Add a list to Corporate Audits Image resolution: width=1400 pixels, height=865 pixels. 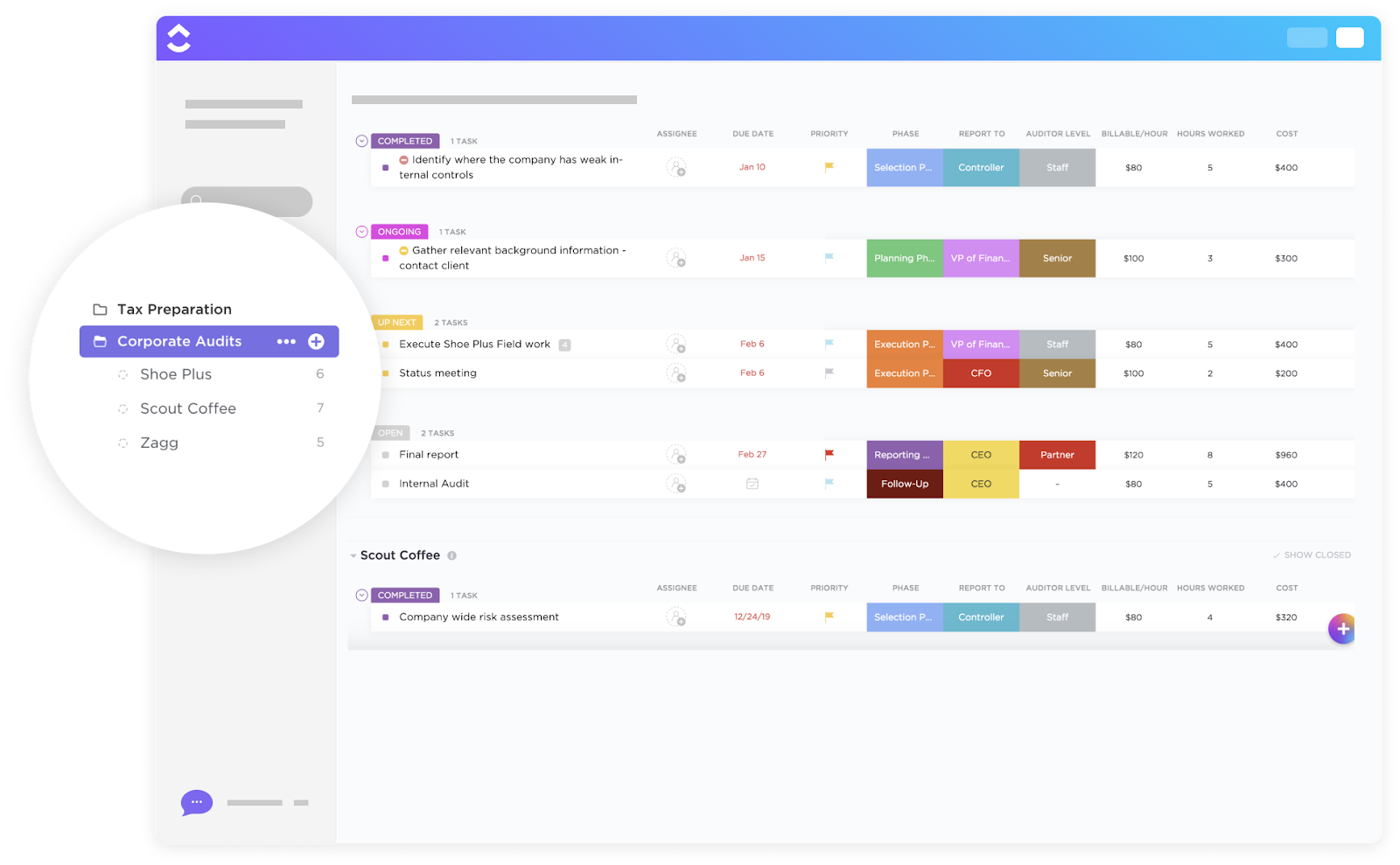point(317,342)
